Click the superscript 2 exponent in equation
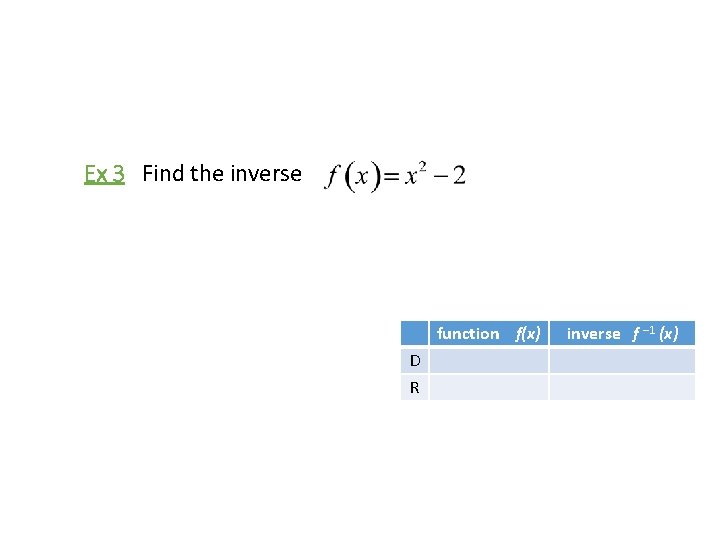Image resolution: width=720 pixels, height=540 pixels. [x=422, y=165]
